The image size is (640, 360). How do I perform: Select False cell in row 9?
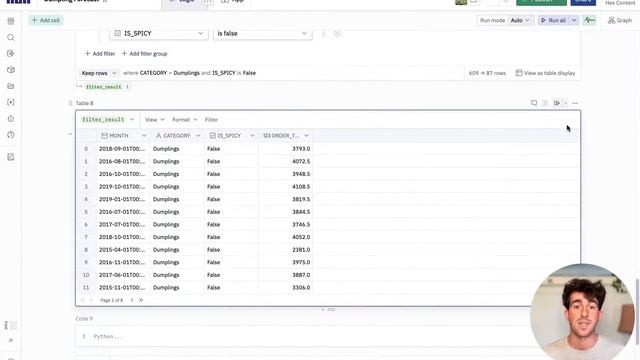[x=231, y=262]
